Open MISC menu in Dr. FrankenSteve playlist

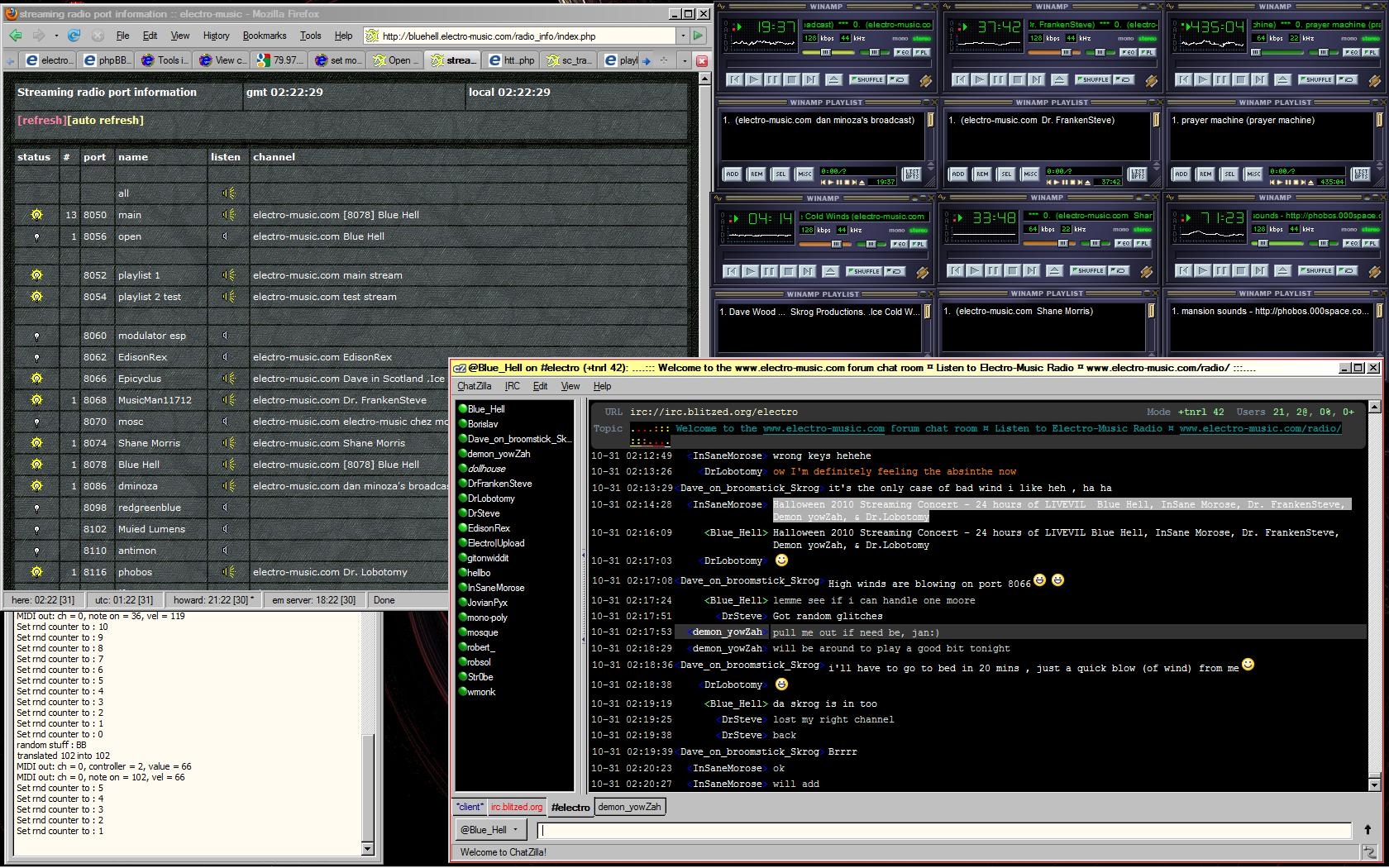point(1030,174)
